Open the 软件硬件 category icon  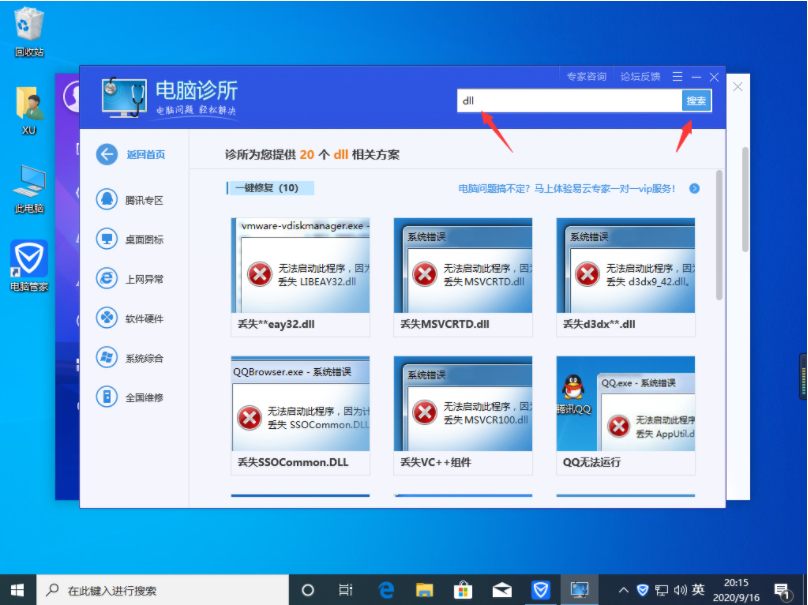click(106, 318)
